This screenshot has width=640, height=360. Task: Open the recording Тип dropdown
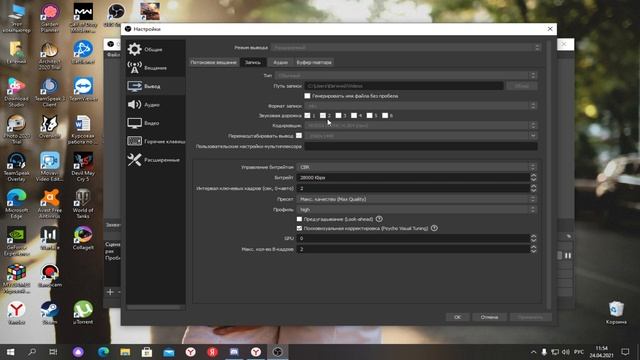[406, 76]
